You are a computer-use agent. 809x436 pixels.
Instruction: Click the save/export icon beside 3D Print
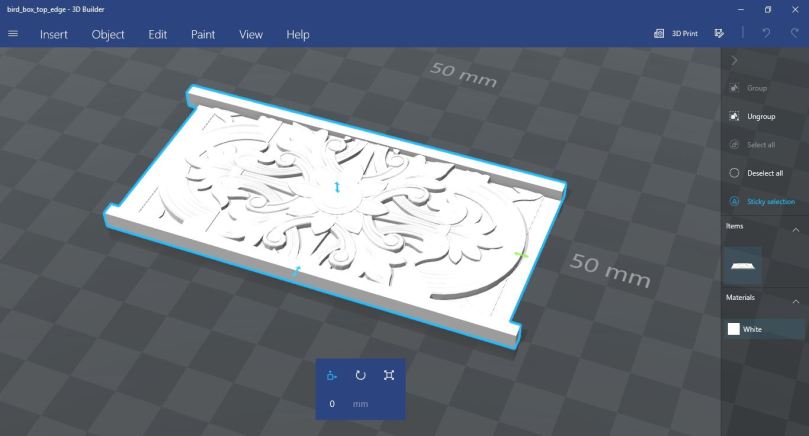coord(719,34)
